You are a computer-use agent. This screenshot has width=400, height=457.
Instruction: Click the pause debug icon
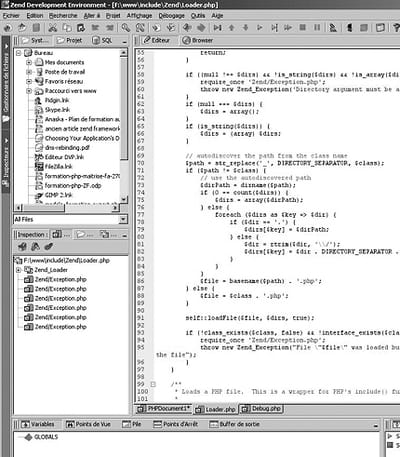click(x=317, y=27)
